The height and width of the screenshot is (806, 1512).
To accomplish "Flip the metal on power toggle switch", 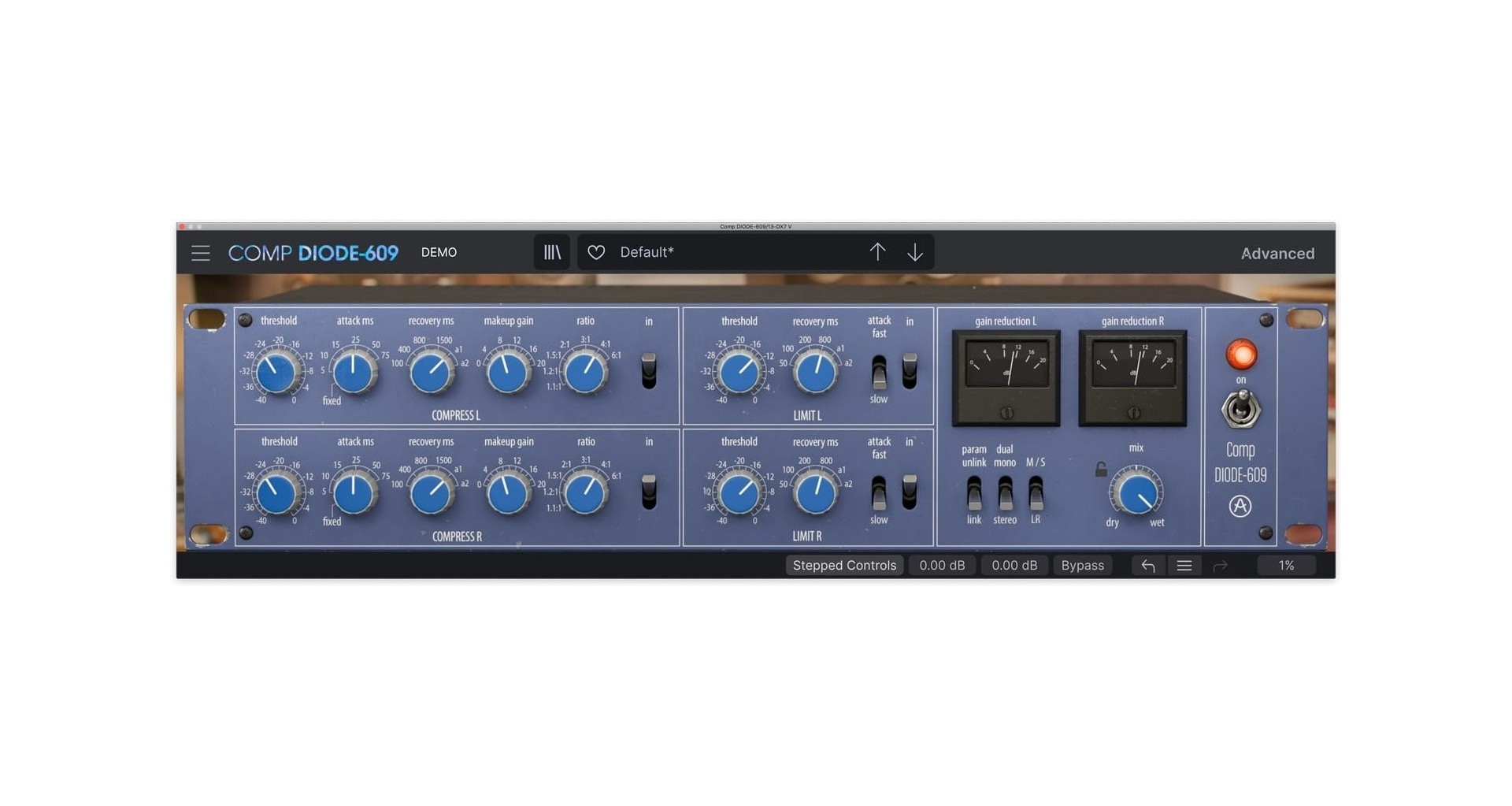I will [x=1241, y=409].
